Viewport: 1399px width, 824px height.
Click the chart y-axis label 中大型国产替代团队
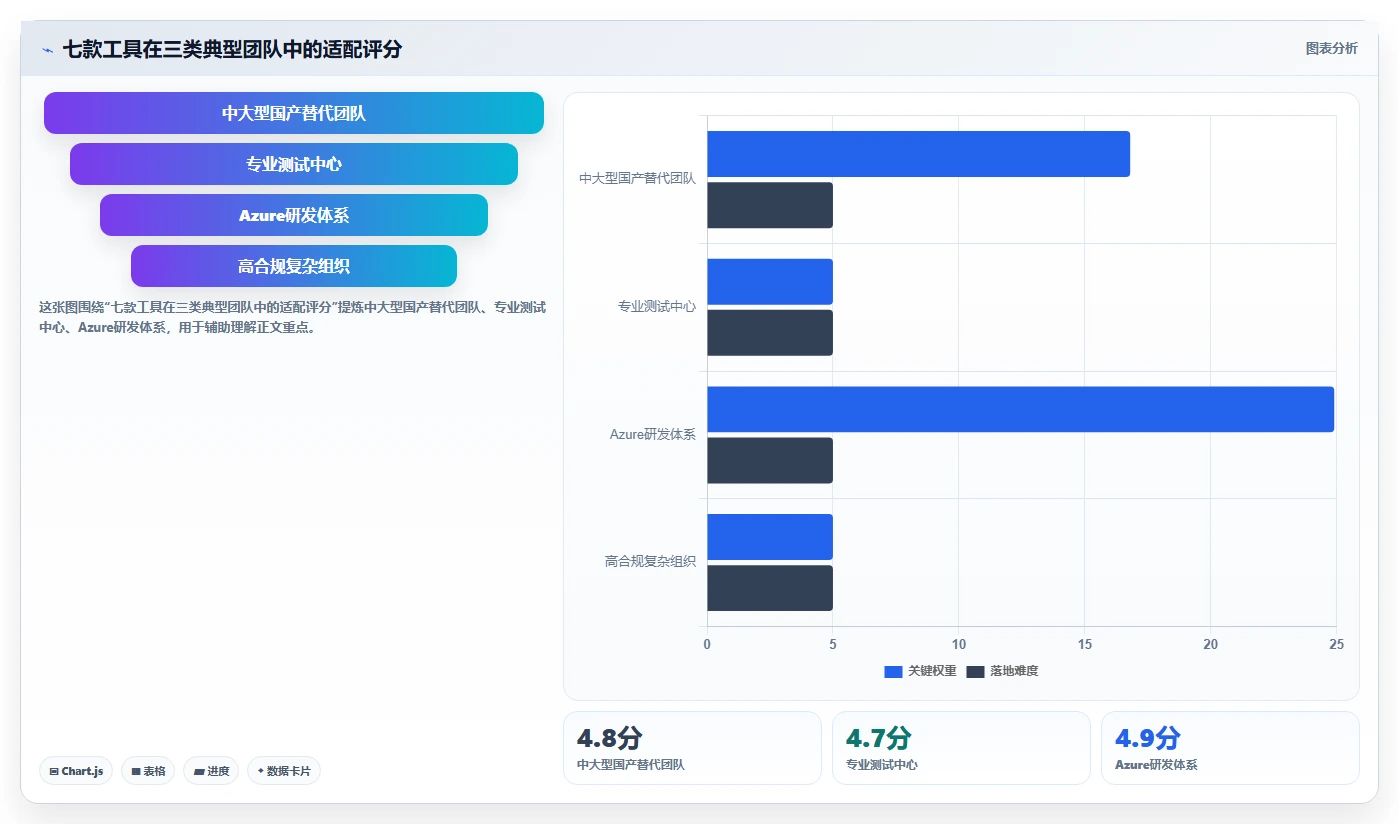coord(637,179)
